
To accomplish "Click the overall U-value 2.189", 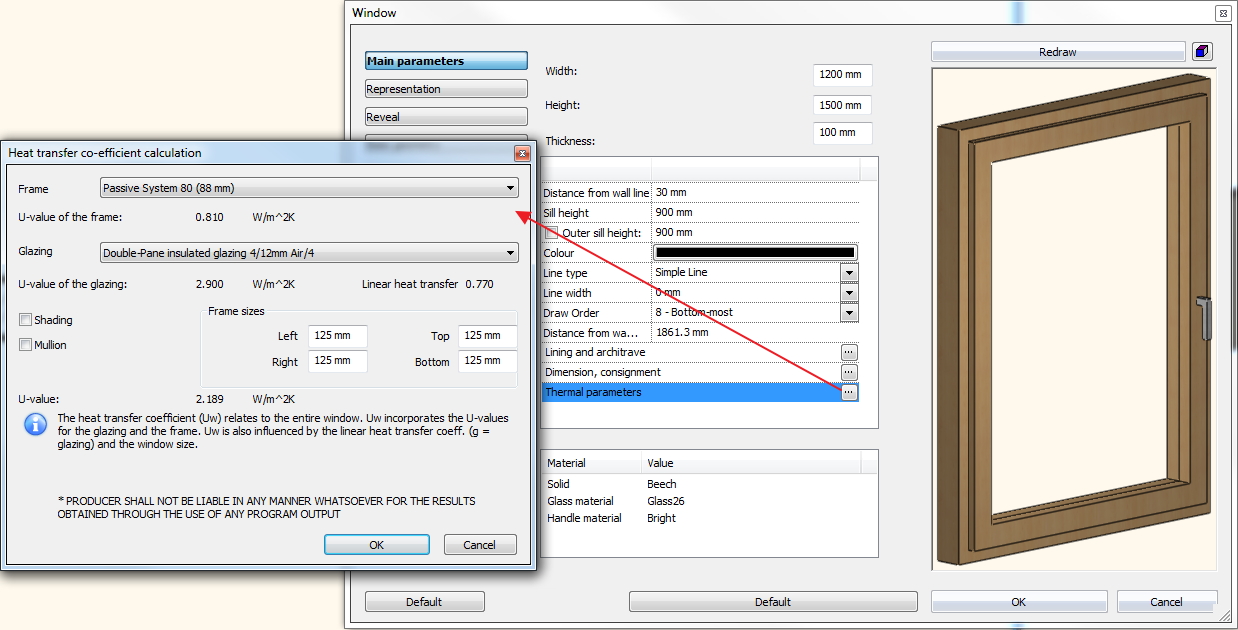I will pyautogui.click(x=210, y=399).
